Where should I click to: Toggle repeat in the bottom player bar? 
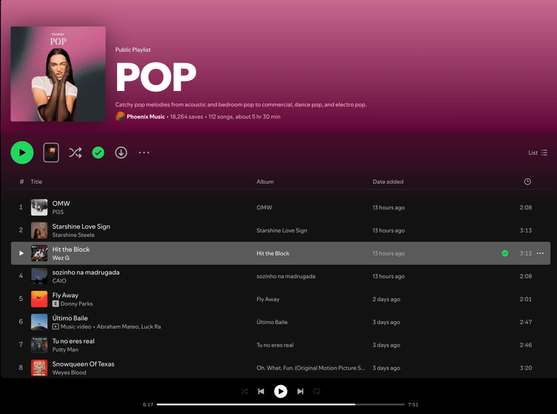tap(317, 391)
